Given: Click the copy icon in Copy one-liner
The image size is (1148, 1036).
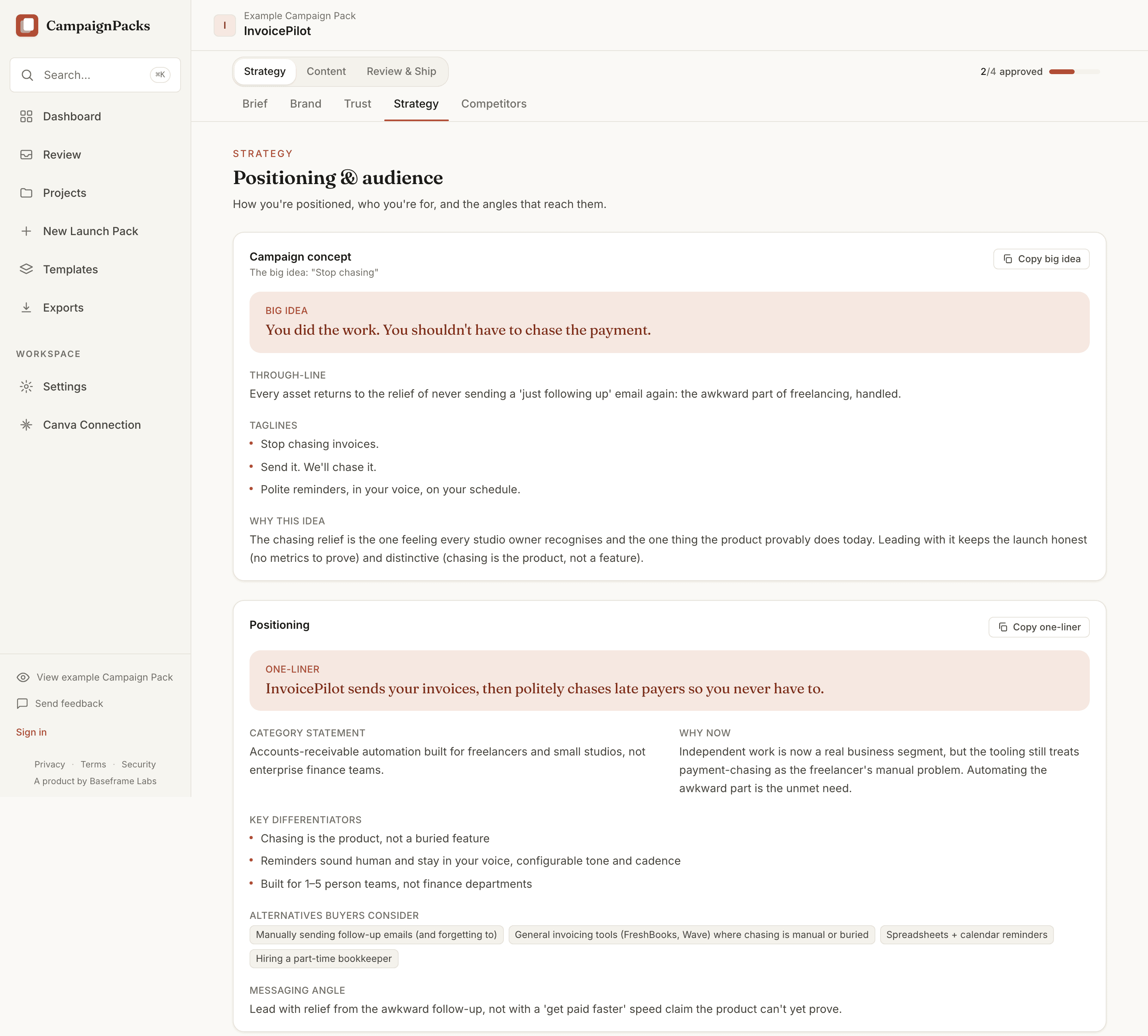Looking at the screenshot, I should [1003, 627].
